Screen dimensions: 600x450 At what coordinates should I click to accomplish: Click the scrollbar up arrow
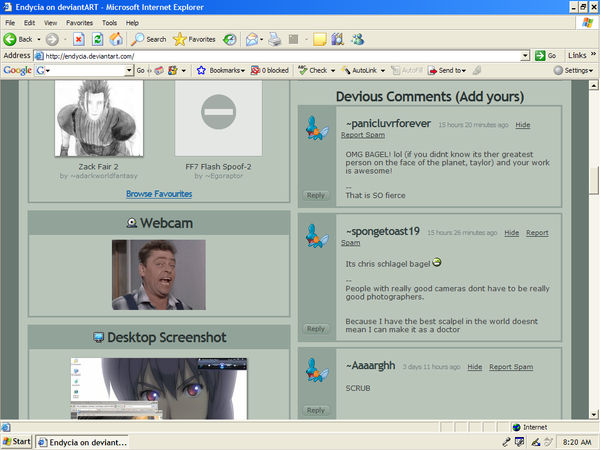[593, 85]
